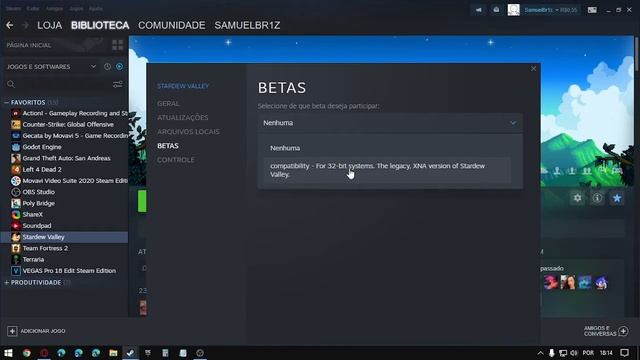Toggle favorite star for Stardew Valley
Image resolution: width=640 pixels, height=360 pixels.
coord(617,198)
